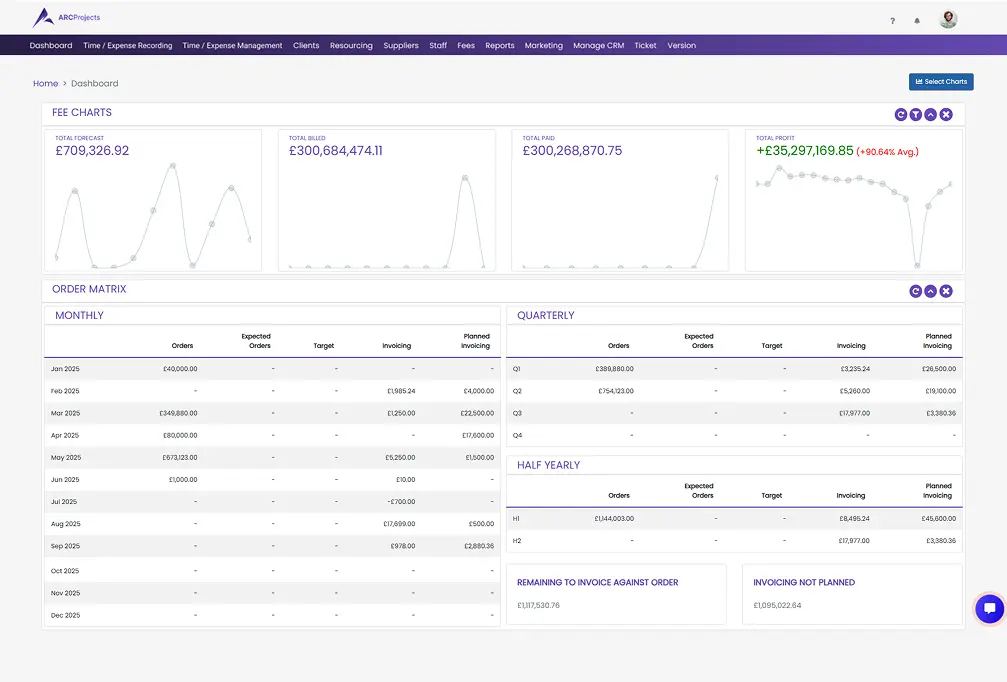Open the help question mark icon
This screenshot has height=682, width=1007.
coord(893,21)
